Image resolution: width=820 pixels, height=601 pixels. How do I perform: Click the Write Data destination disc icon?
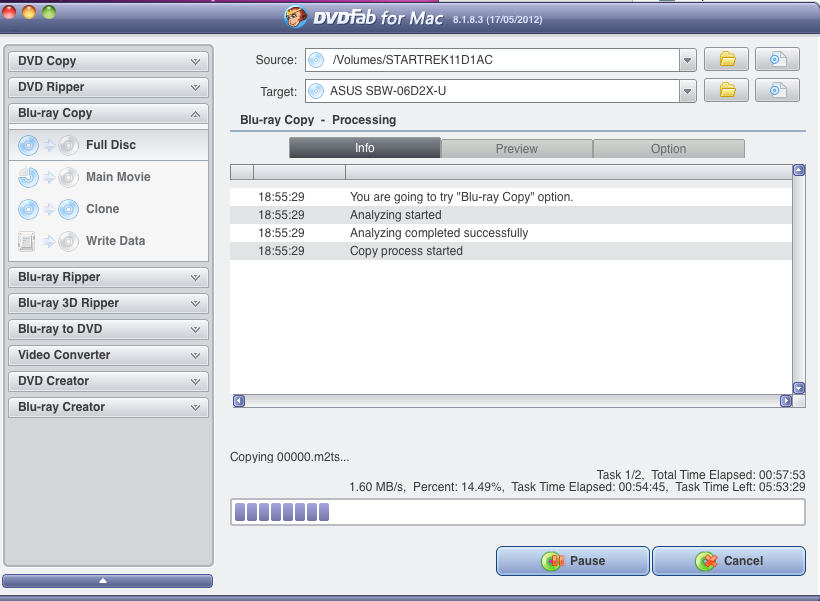[x=69, y=241]
